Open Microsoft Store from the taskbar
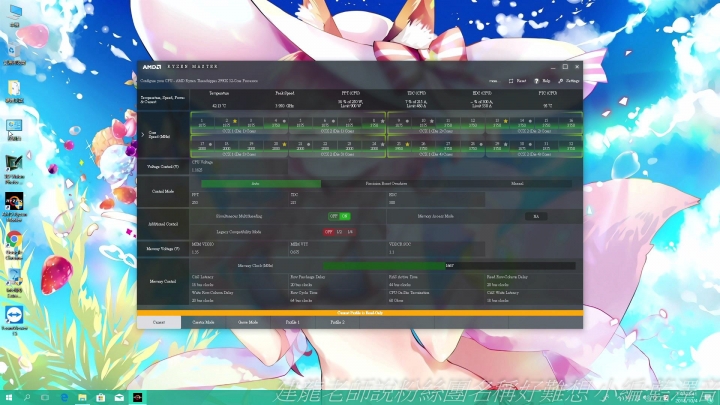720x405 pixels. [101, 397]
